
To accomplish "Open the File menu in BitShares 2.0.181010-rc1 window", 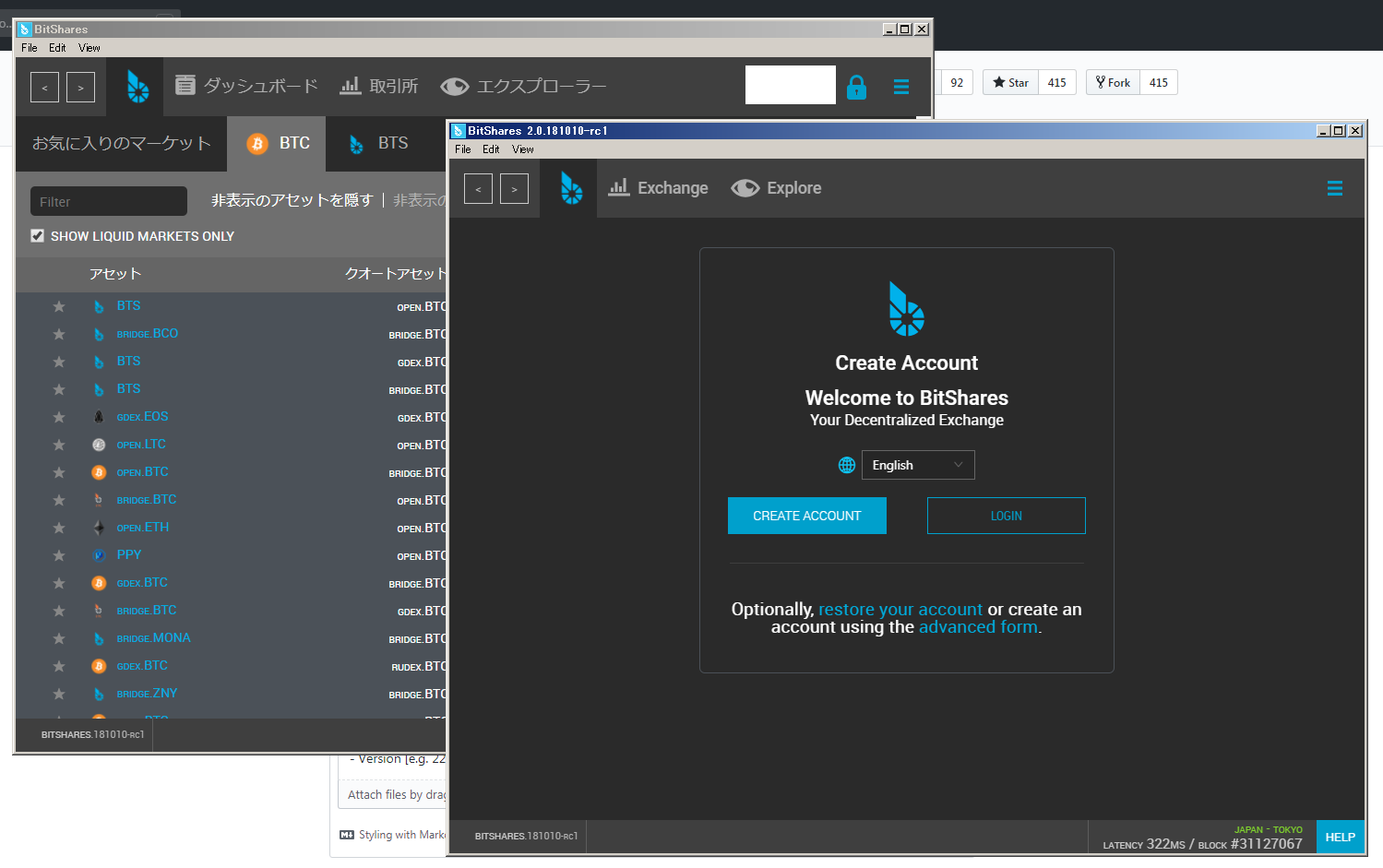I will coord(463,149).
